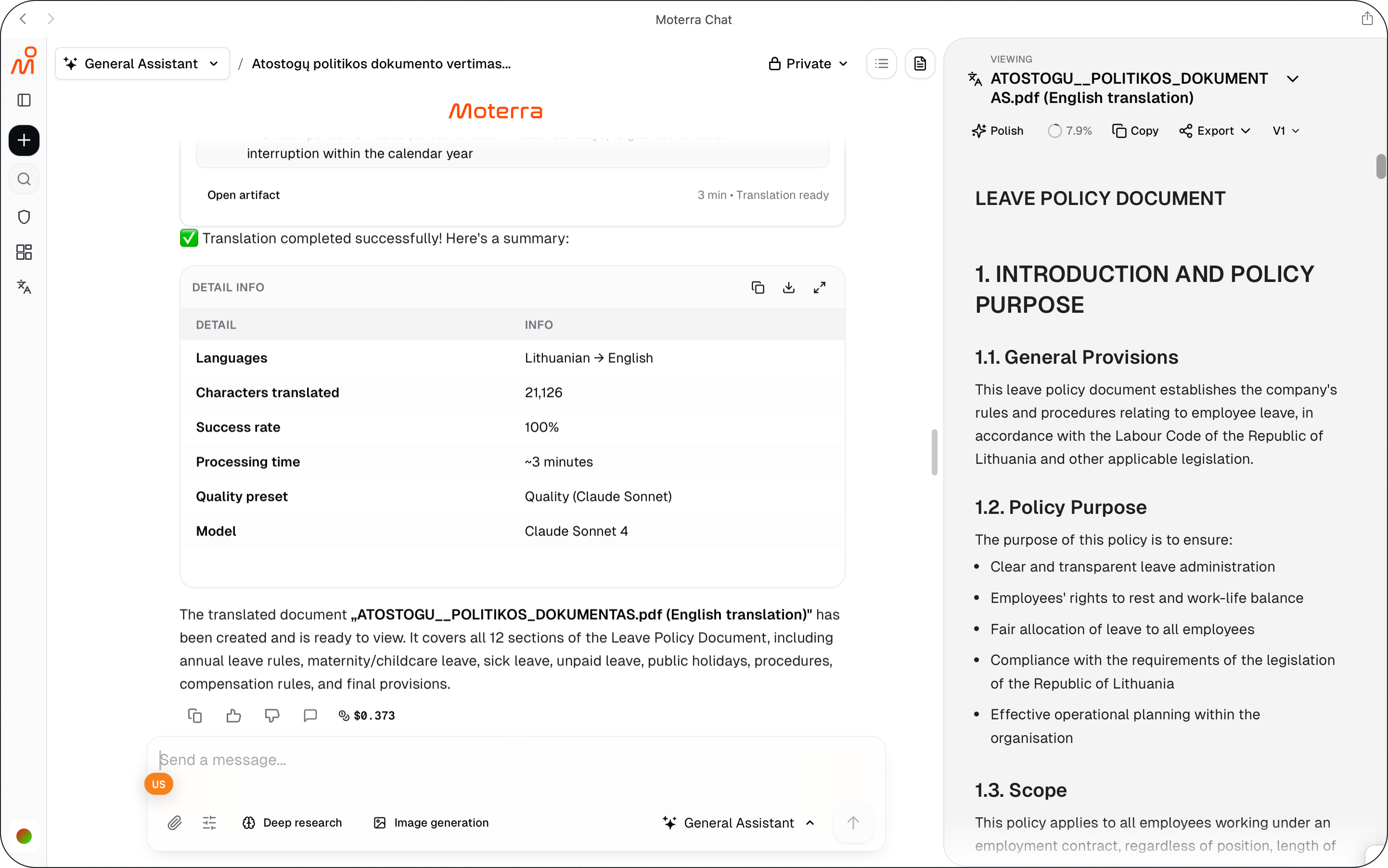Image resolution: width=1388 pixels, height=868 pixels.
Task: Click the 1.3. Scope heading
Action: (1020, 791)
